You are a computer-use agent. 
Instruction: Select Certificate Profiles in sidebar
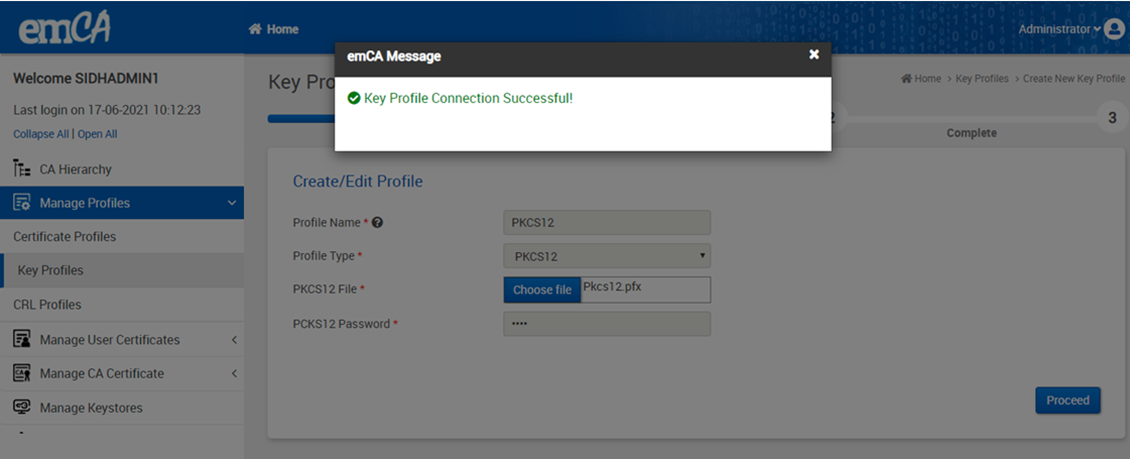click(65, 237)
